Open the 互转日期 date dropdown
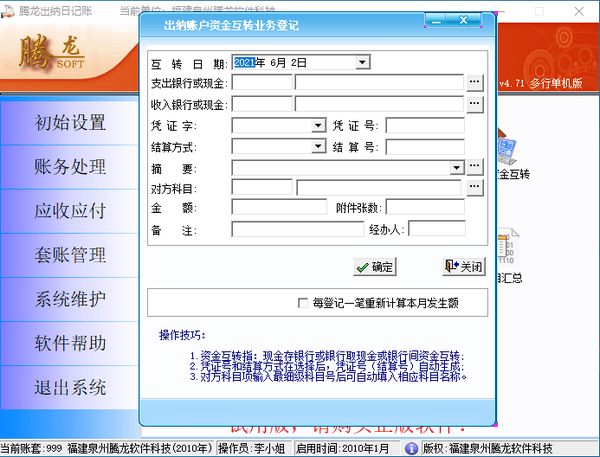The height and width of the screenshot is (457, 600). point(362,62)
